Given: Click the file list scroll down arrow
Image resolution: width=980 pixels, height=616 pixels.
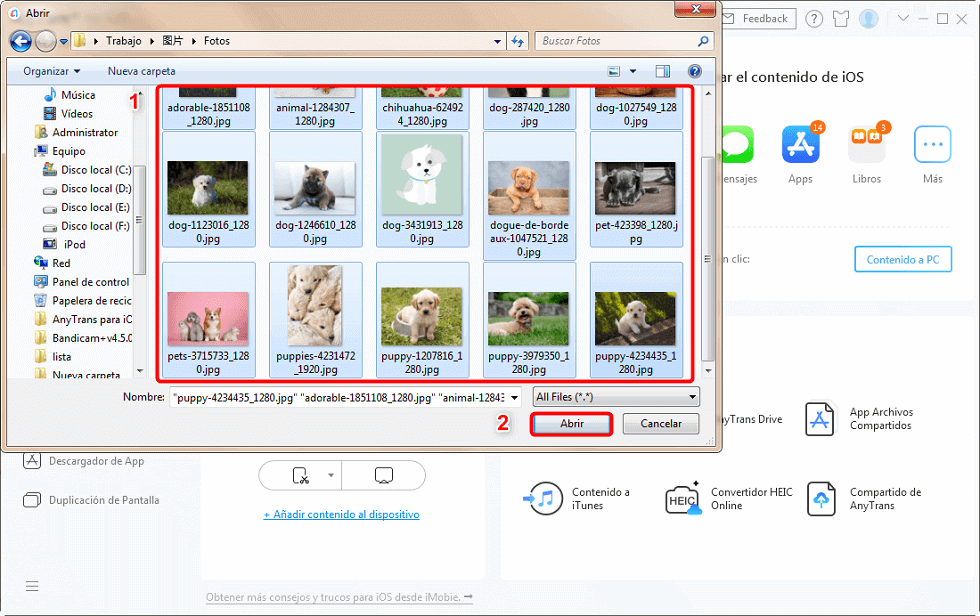Looking at the screenshot, I should pyautogui.click(x=708, y=370).
